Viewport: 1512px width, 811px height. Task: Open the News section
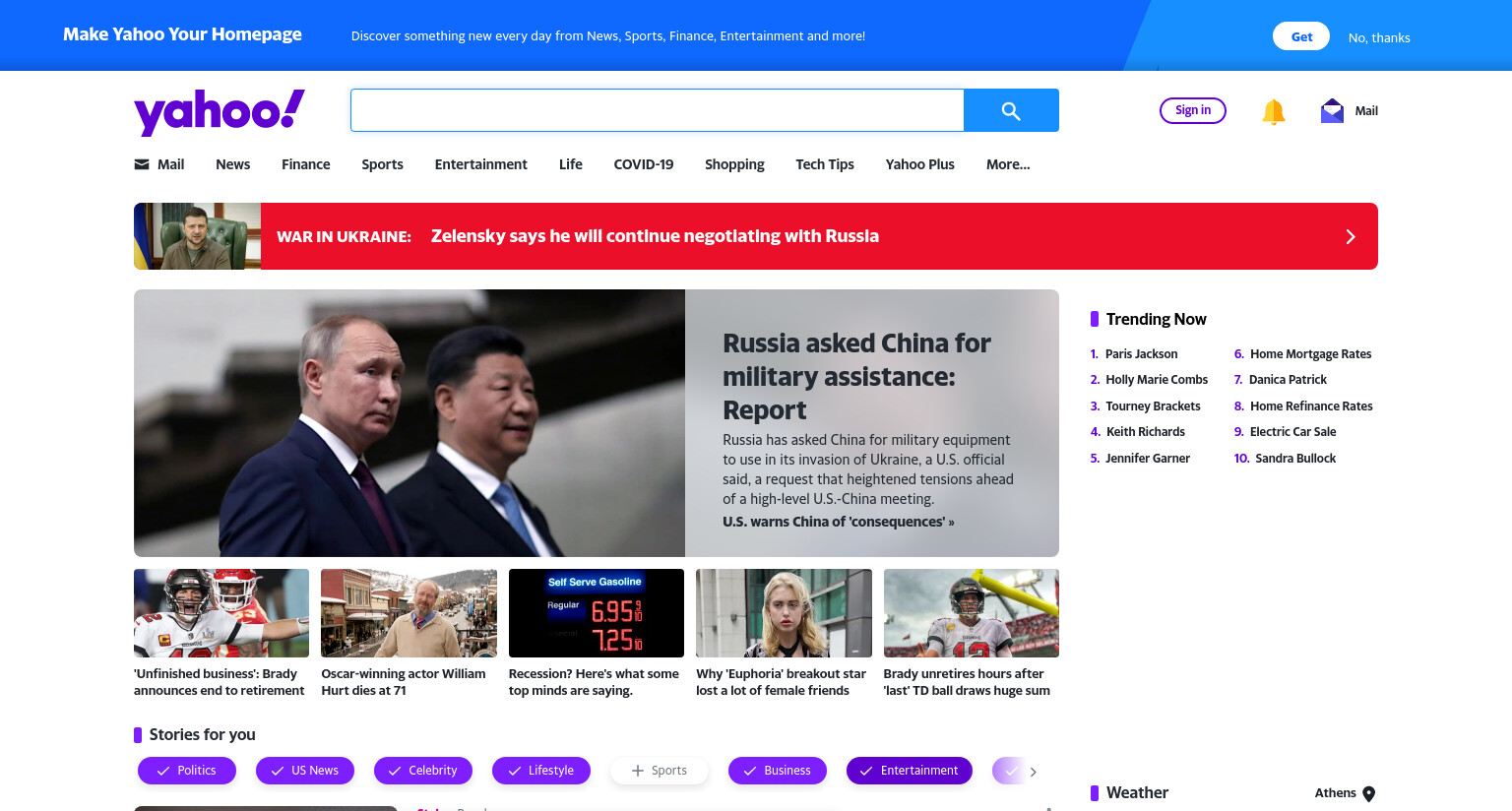coord(233,164)
